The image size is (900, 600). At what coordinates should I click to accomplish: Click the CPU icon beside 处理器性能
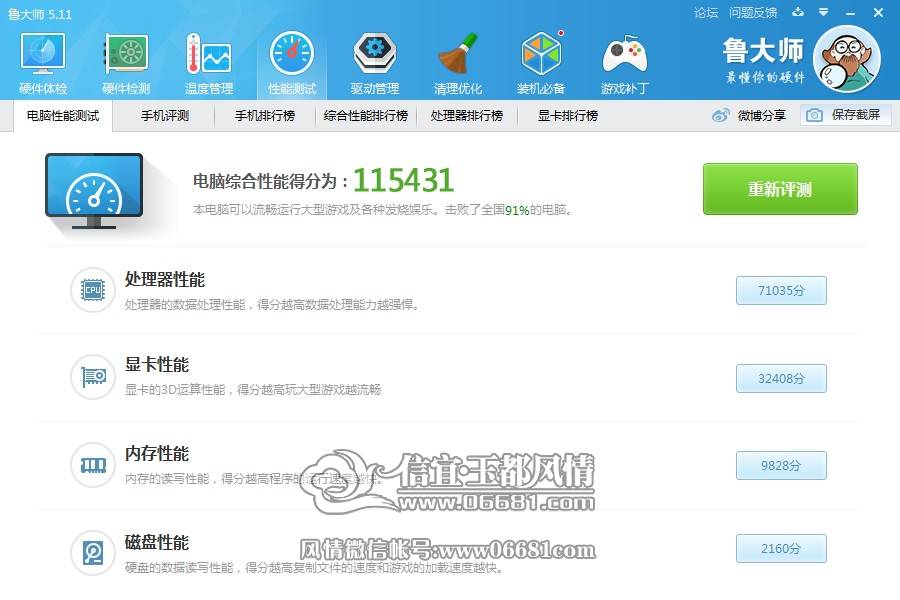[x=93, y=290]
